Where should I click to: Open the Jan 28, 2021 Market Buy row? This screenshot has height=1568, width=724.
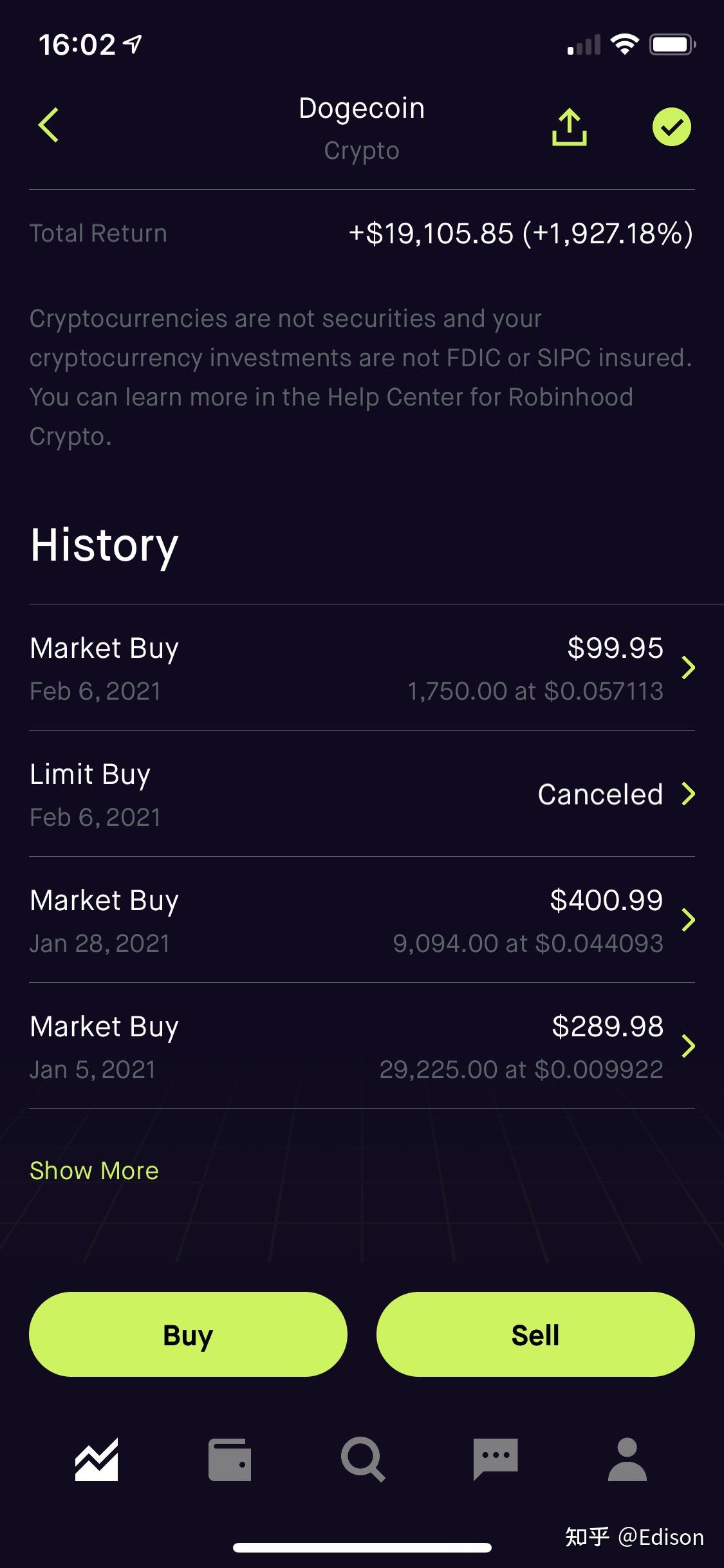[x=362, y=920]
